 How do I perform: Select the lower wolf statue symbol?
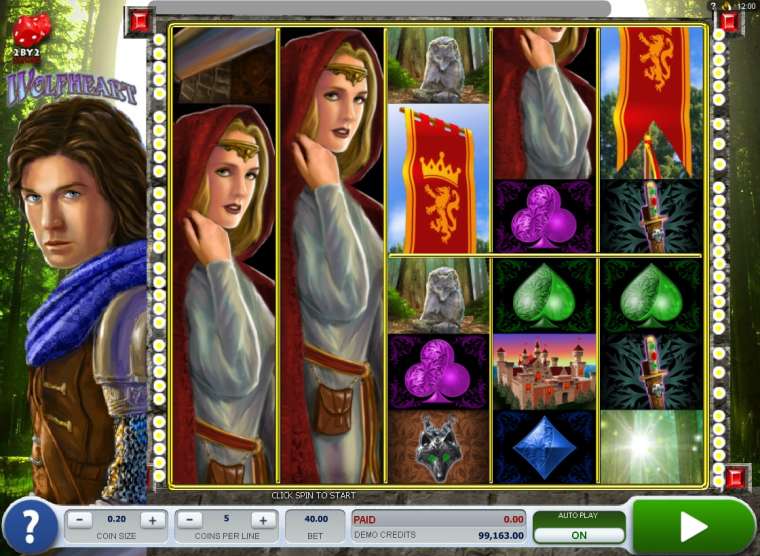pyautogui.click(x=439, y=295)
